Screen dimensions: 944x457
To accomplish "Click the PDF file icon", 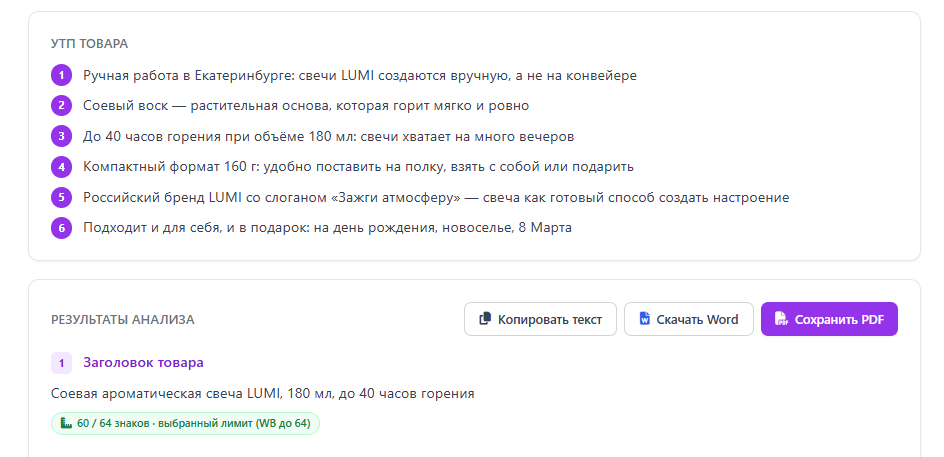I will (781, 319).
